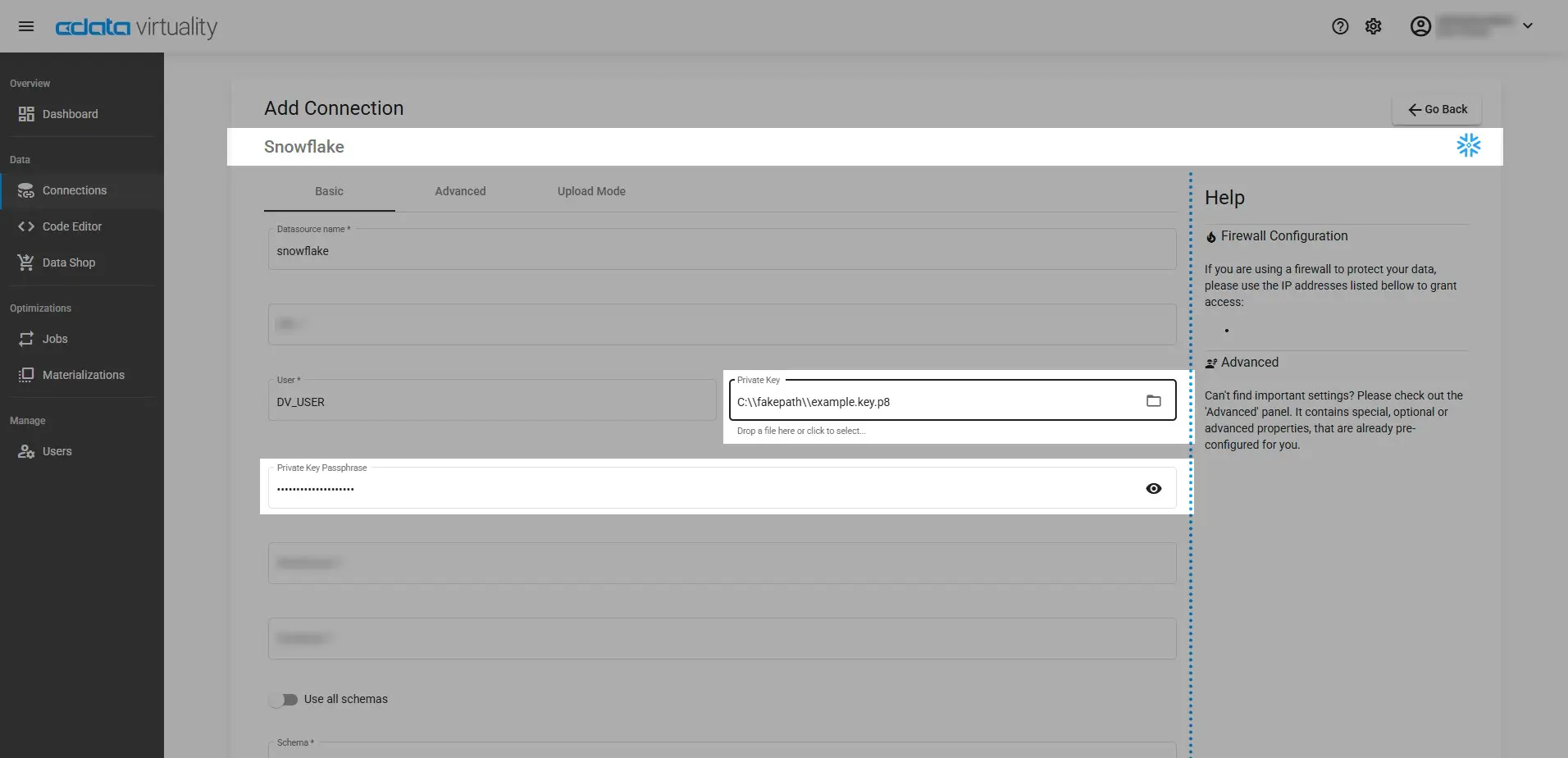This screenshot has height=758, width=1568.
Task: Click the Private Key Passphrase field
Action: click(x=722, y=488)
